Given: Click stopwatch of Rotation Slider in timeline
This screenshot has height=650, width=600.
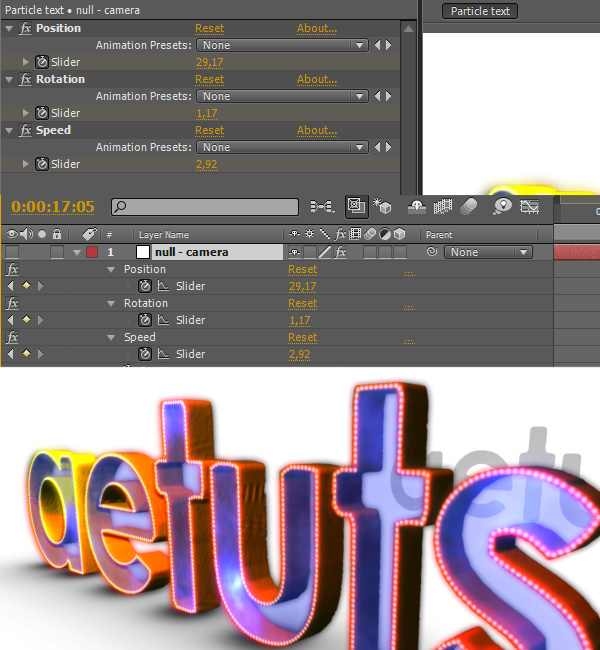Looking at the screenshot, I should 145,320.
